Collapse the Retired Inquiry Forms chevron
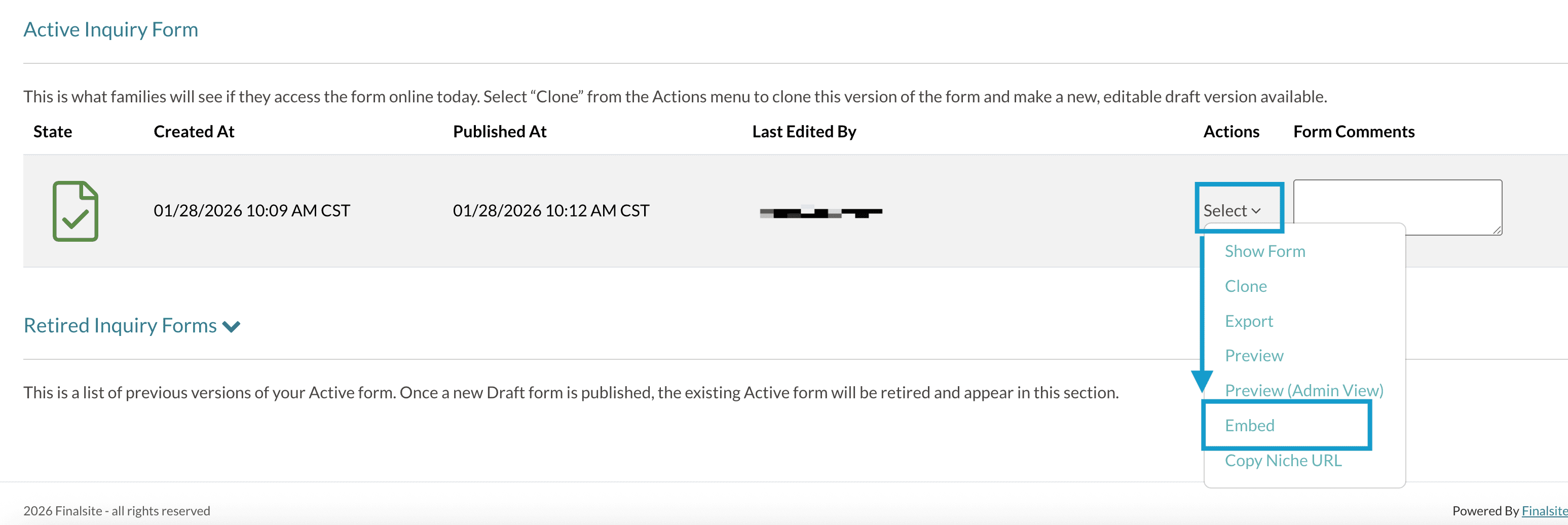The image size is (1568, 525). click(232, 326)
